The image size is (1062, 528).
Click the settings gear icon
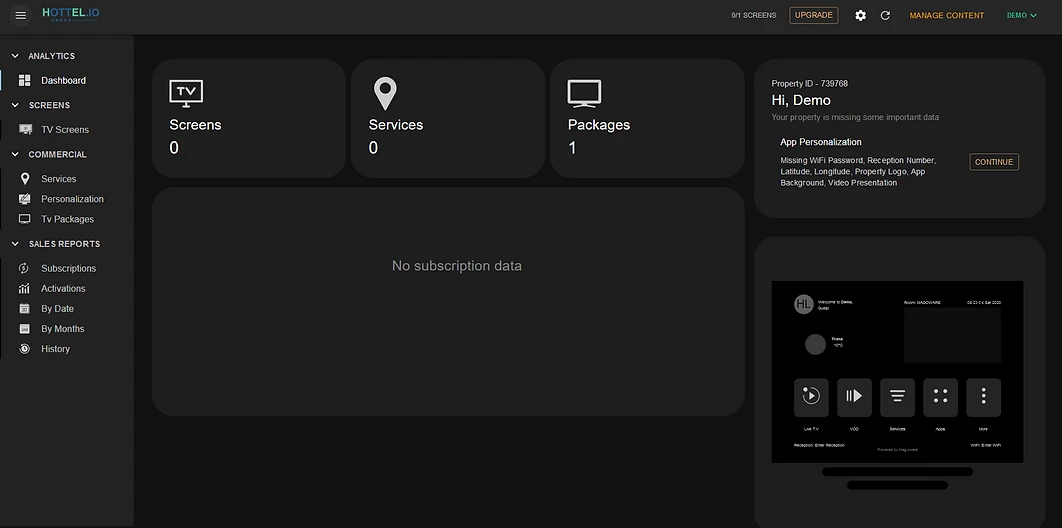(x=860, y=15)
